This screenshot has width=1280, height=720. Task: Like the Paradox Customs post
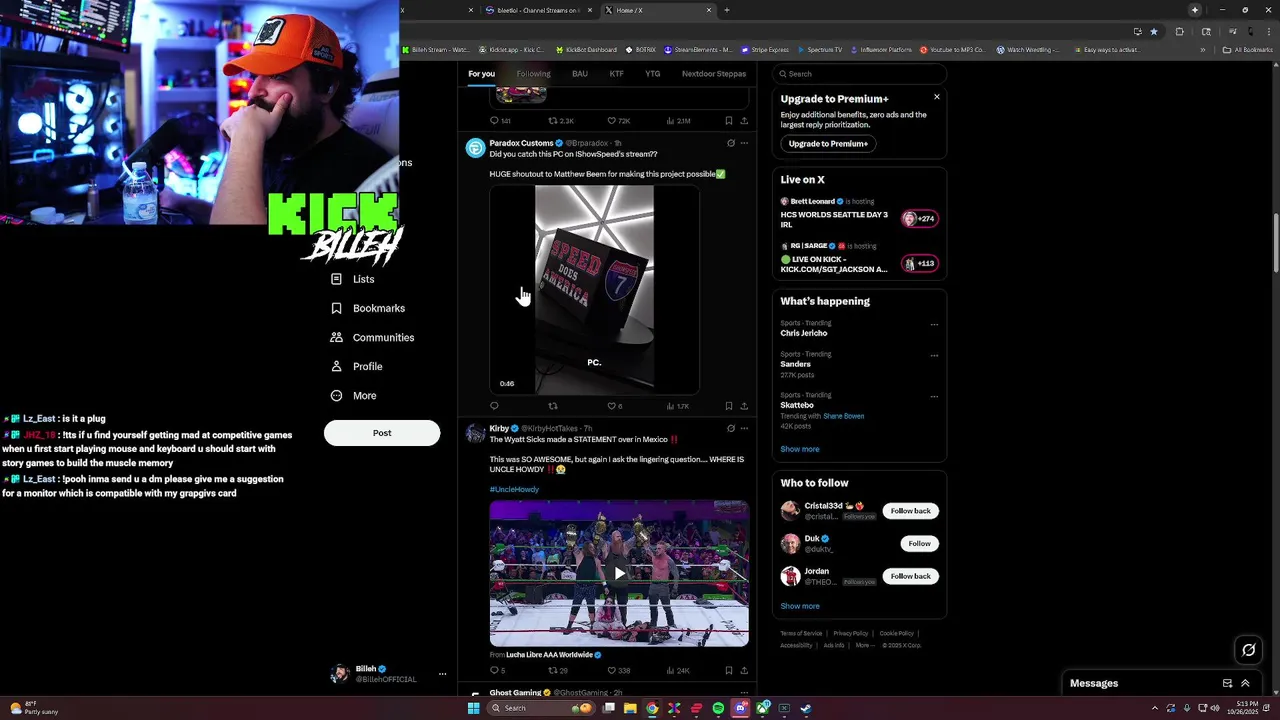tap(615, 406)
